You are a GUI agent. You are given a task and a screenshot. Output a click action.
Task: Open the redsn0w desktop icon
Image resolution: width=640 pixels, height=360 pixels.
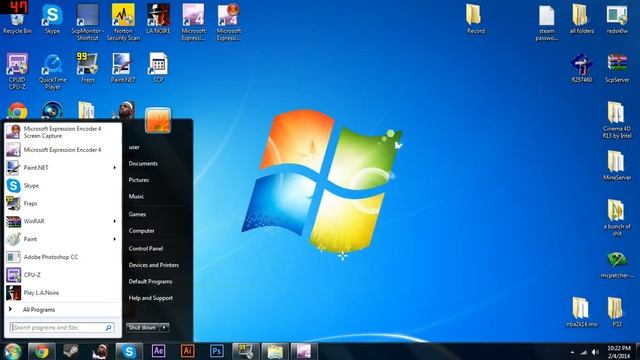617,20
